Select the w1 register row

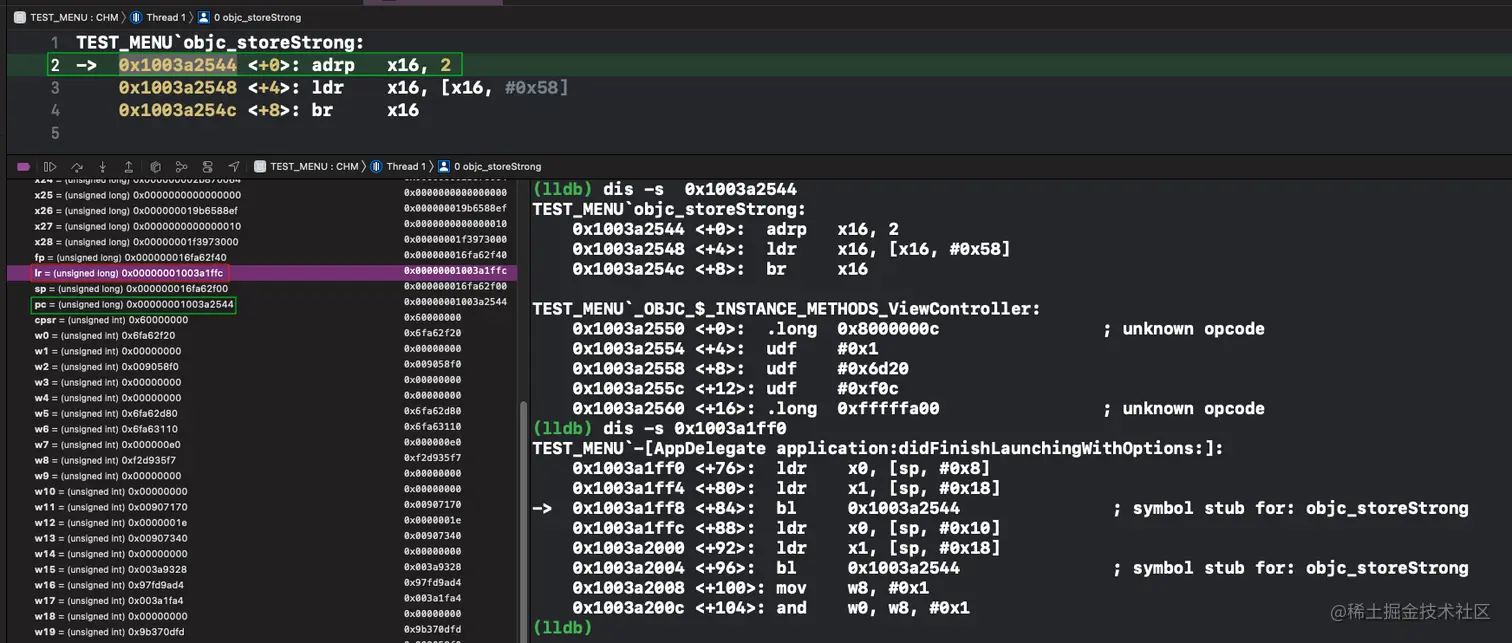point(260,351)
